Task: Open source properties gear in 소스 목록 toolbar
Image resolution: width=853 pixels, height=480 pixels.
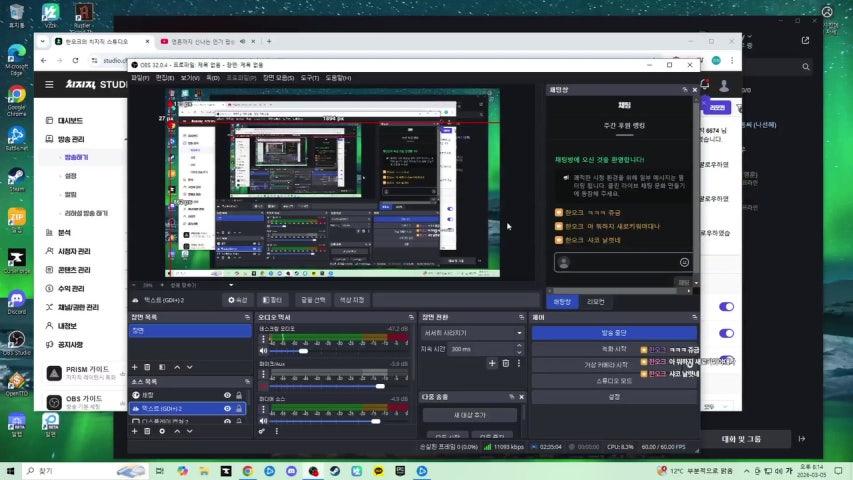Action: (162, 431)
